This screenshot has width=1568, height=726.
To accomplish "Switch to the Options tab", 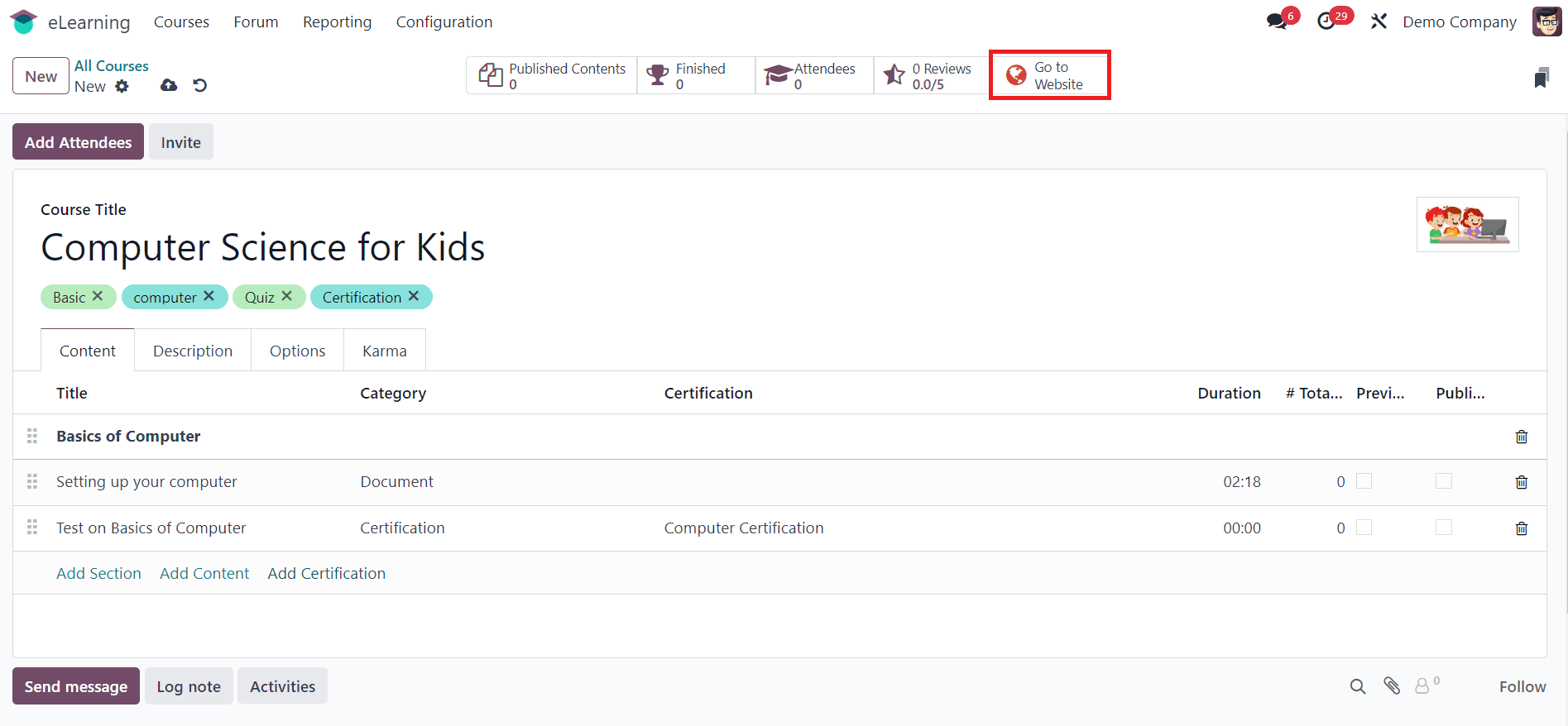I will coord(297,351).
